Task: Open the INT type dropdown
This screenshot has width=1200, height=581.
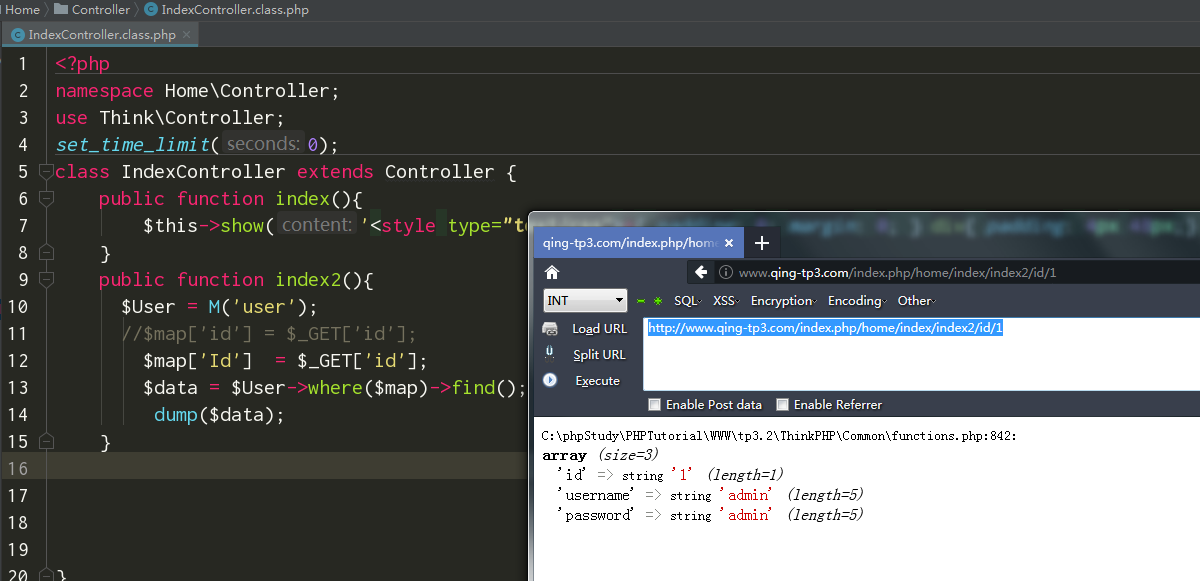Action: pos(586,301)
